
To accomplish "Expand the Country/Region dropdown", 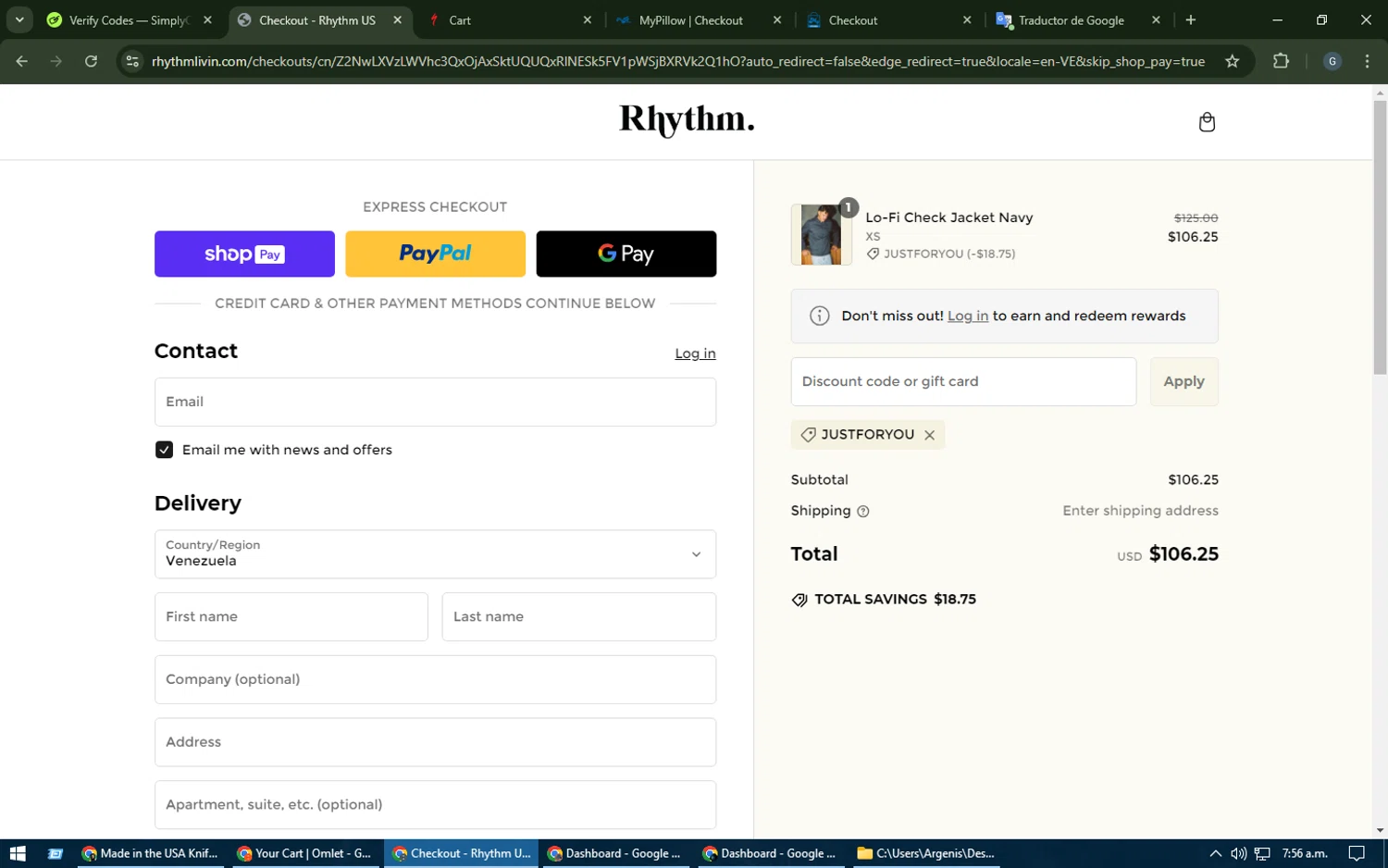I will click(x=435, y=554).
